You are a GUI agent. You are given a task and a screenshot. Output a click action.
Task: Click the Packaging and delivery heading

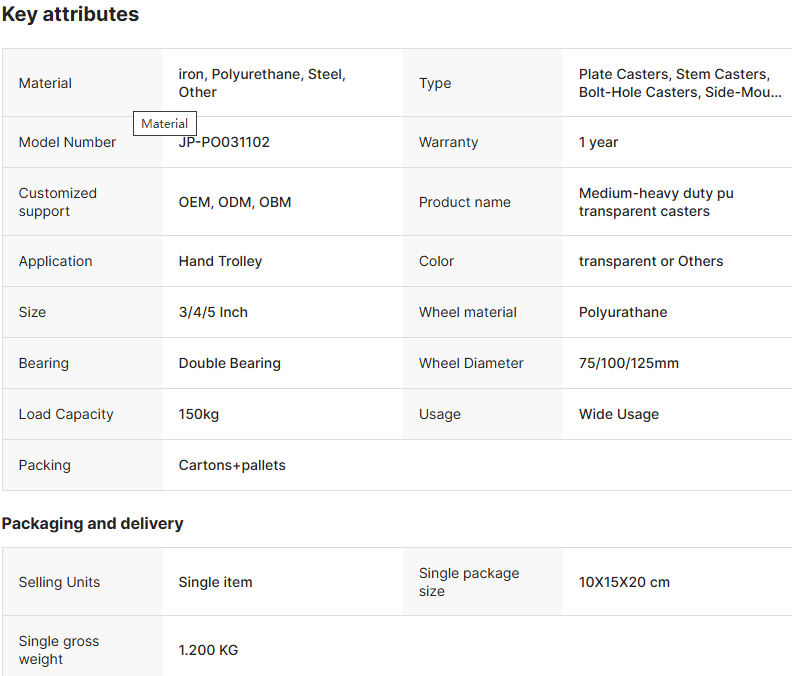pyautogui.click(x=92, y=523)
